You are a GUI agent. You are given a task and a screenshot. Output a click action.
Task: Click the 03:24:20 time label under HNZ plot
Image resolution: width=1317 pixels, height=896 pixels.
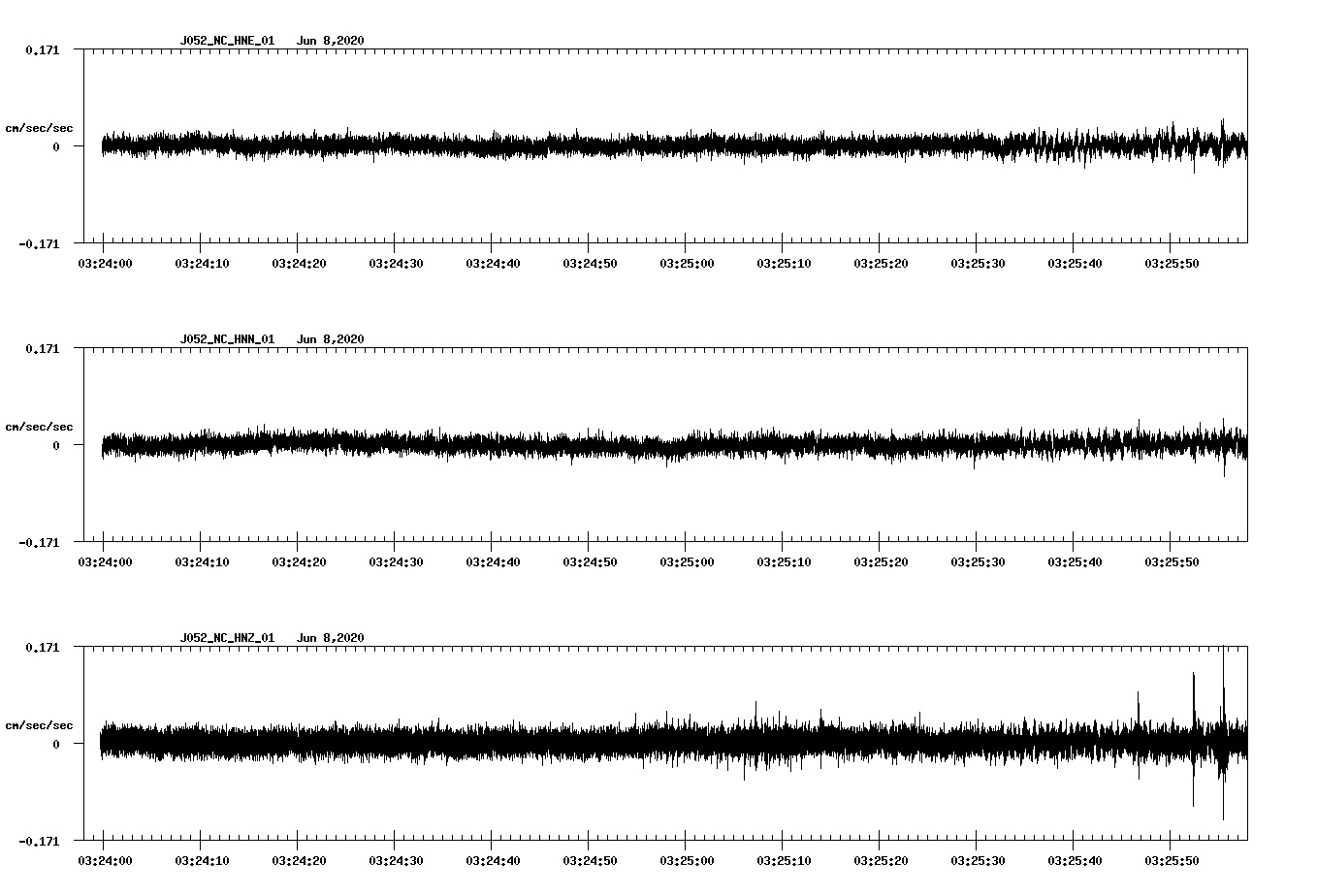298,861
